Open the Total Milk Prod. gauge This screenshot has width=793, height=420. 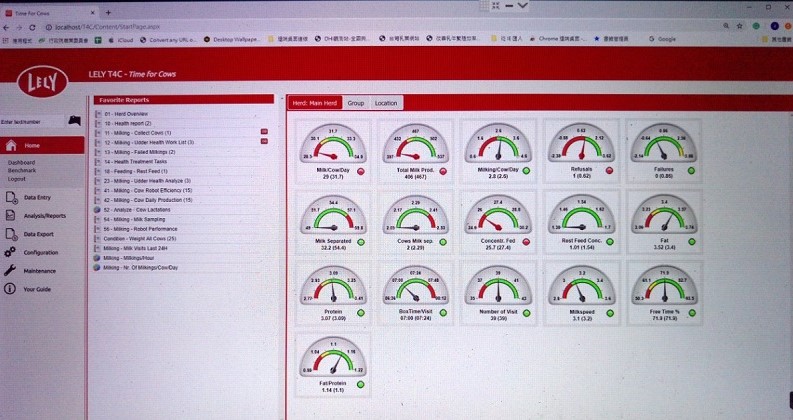click(415, 151)
